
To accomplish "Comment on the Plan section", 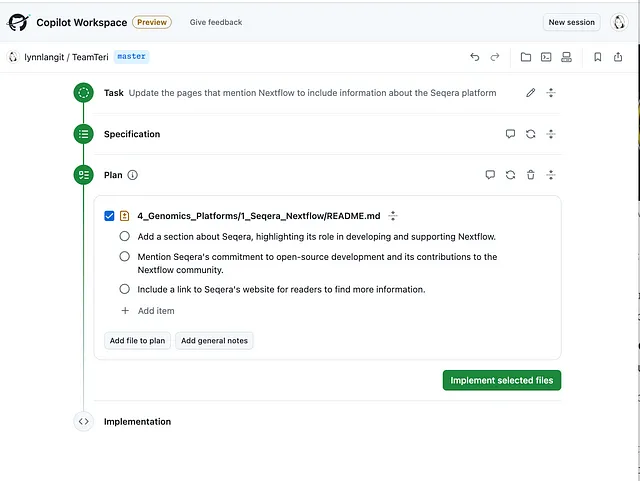I will click(x=490, y=175).
